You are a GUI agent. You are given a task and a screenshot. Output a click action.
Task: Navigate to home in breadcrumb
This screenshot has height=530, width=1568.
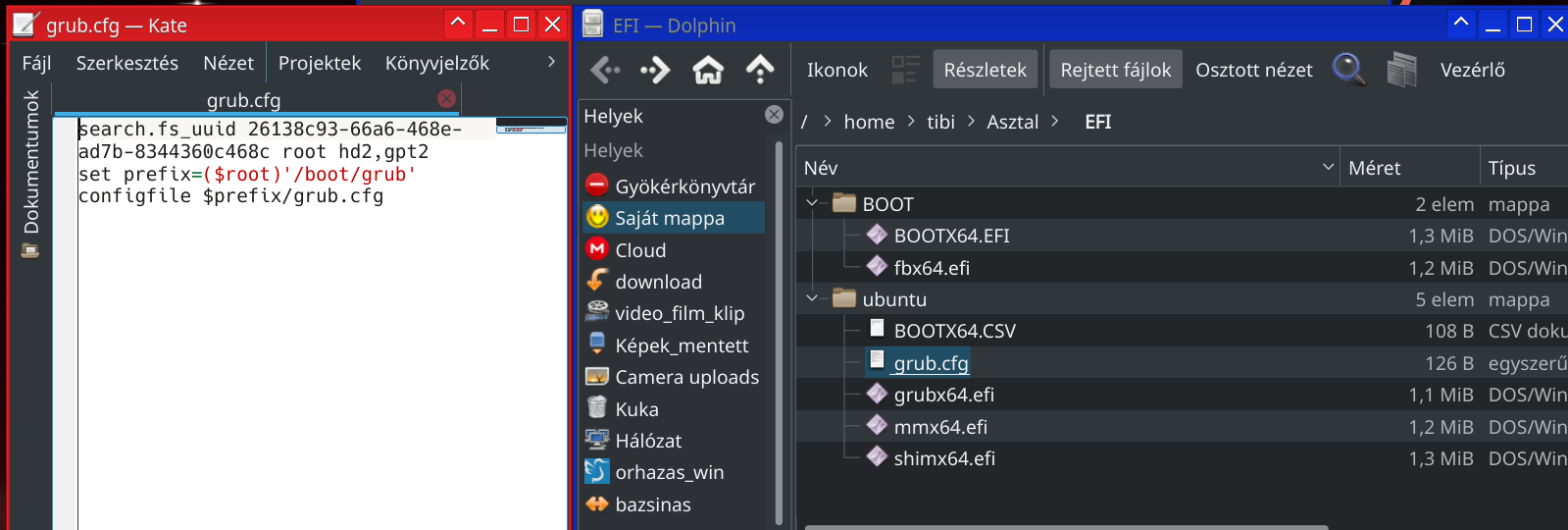point(869,122)
